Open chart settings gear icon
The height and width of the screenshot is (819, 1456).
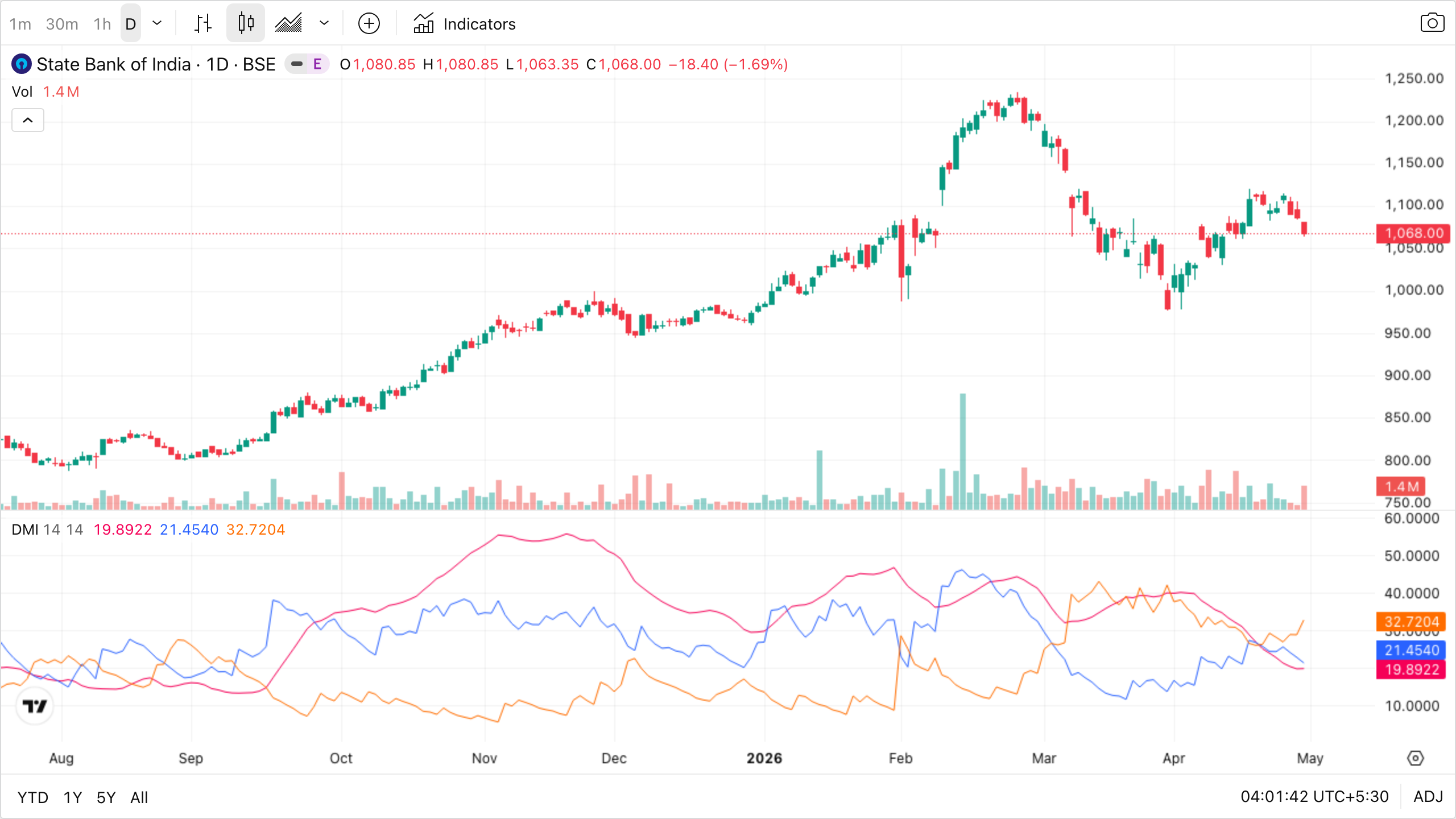[x=1416, y=758]
